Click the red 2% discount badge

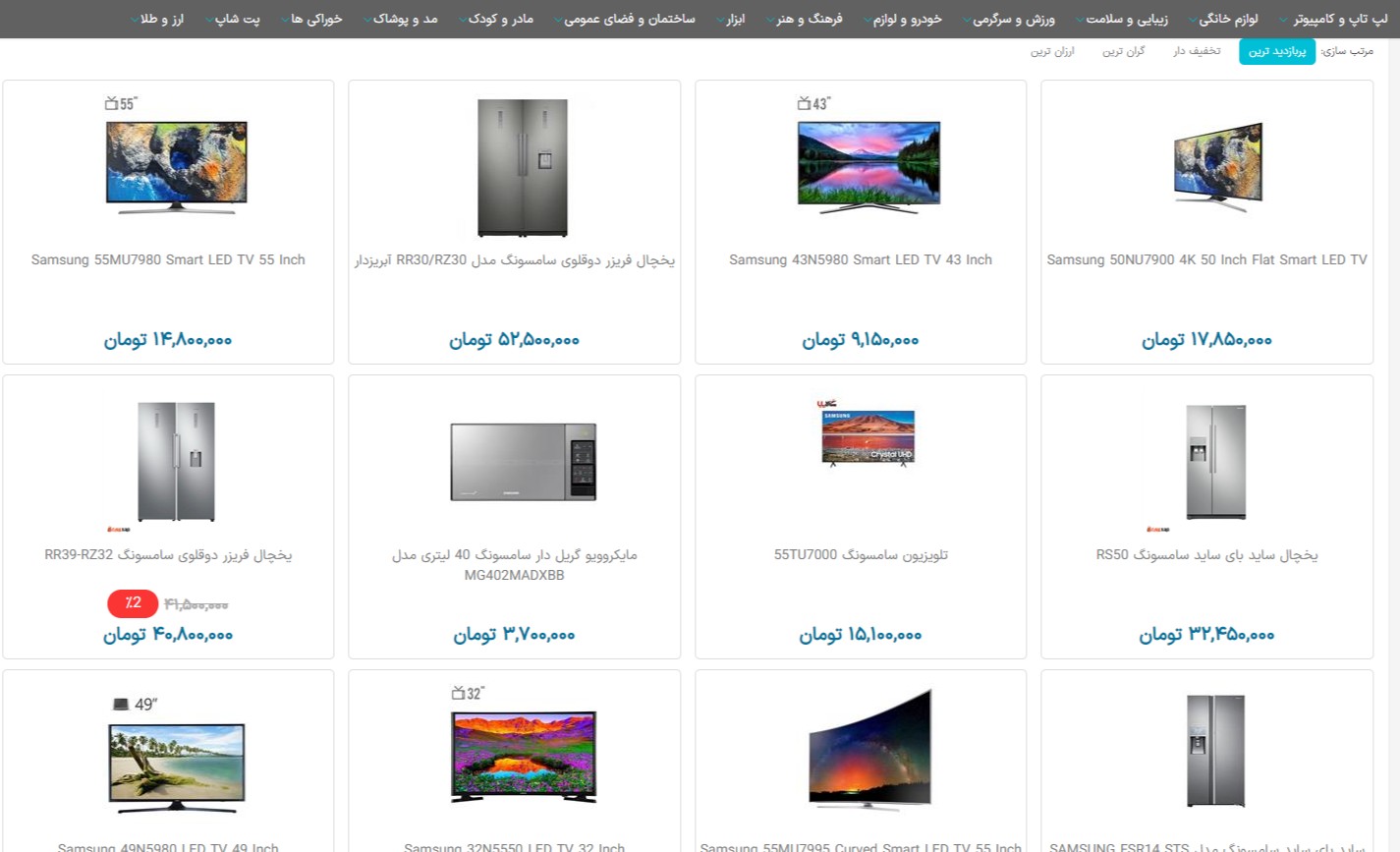pyautogui.click(x=133, y=603)
